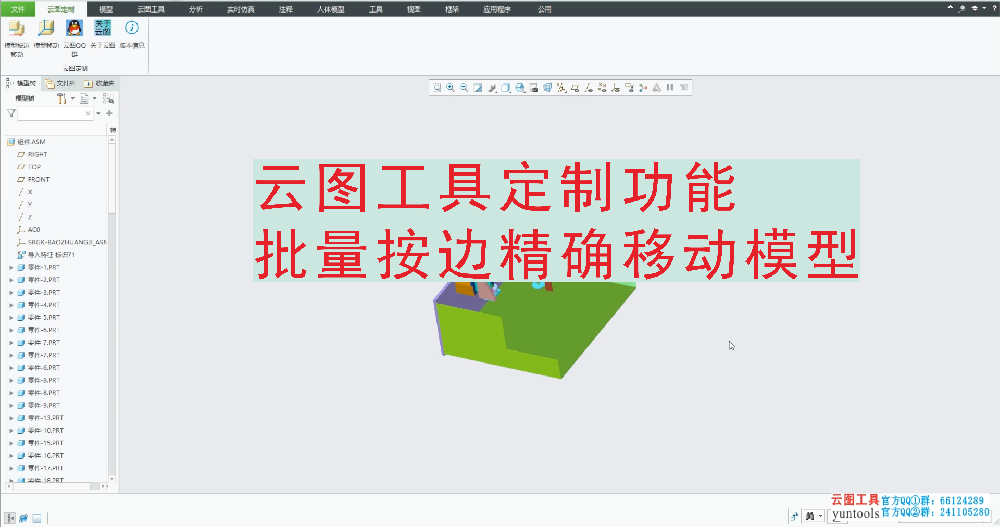Switch to the 收藏夹 navigator tab
This screenshot has width=1000, height=527.
pyautogui.click(x=99, y=84)
